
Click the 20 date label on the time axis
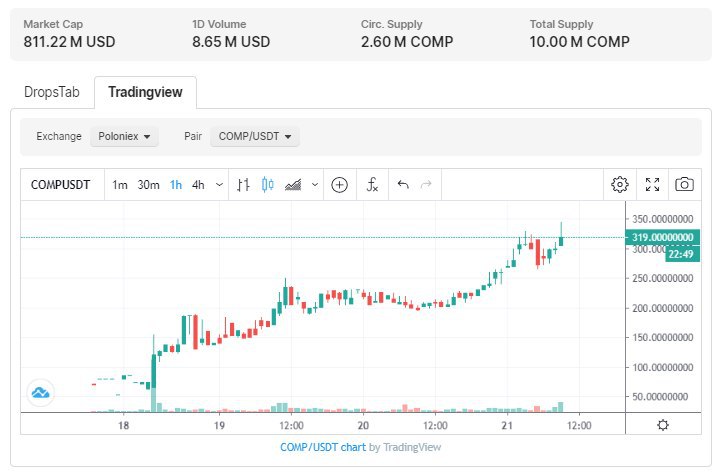pyautogui.click(x=363, y=425)
